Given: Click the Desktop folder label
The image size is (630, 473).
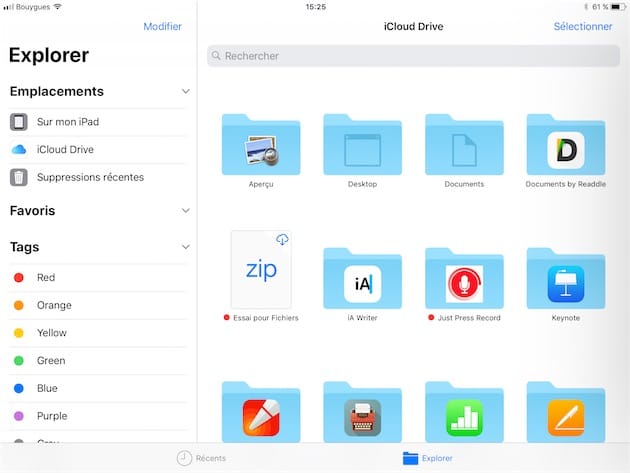Looking at the screenshot, I should (x=362, y=184).
